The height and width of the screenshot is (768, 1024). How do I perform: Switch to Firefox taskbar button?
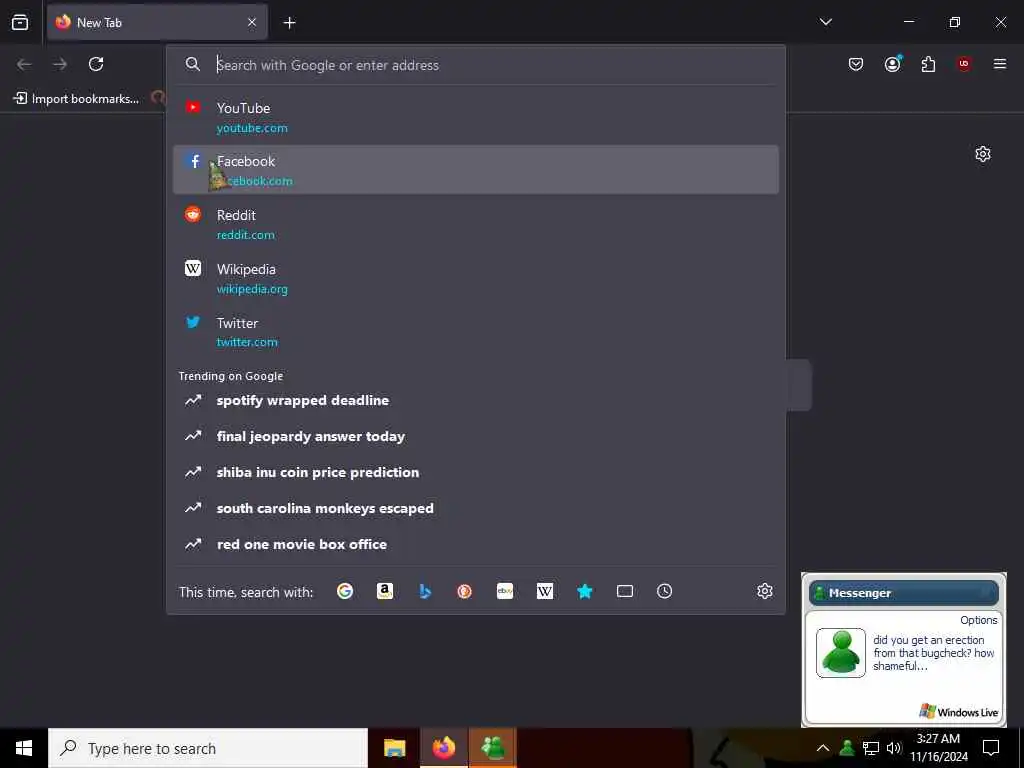click(x=444, y=748)
